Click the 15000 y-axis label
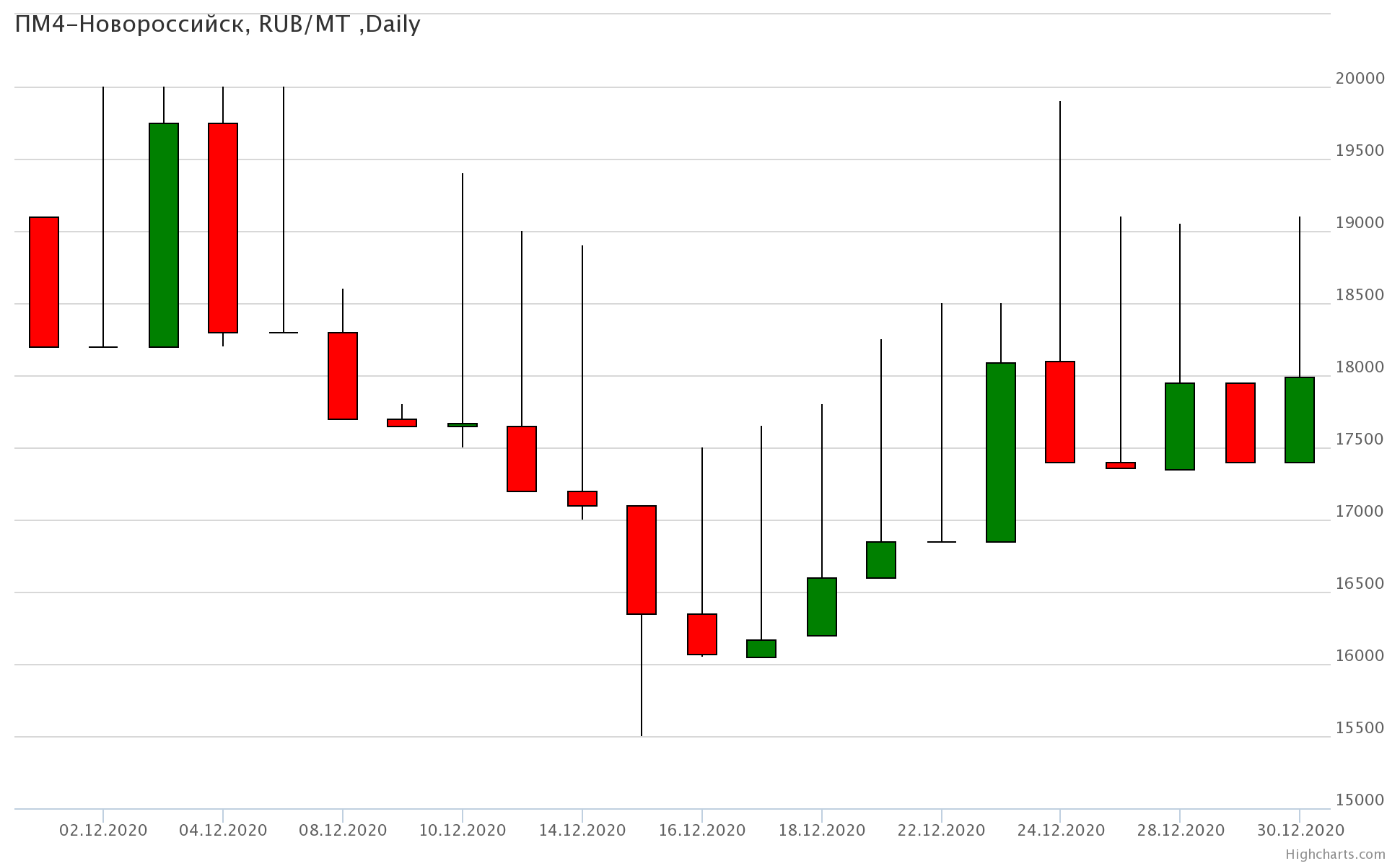The width and height of the screenshot is (1400, 866). point(1360,800)
